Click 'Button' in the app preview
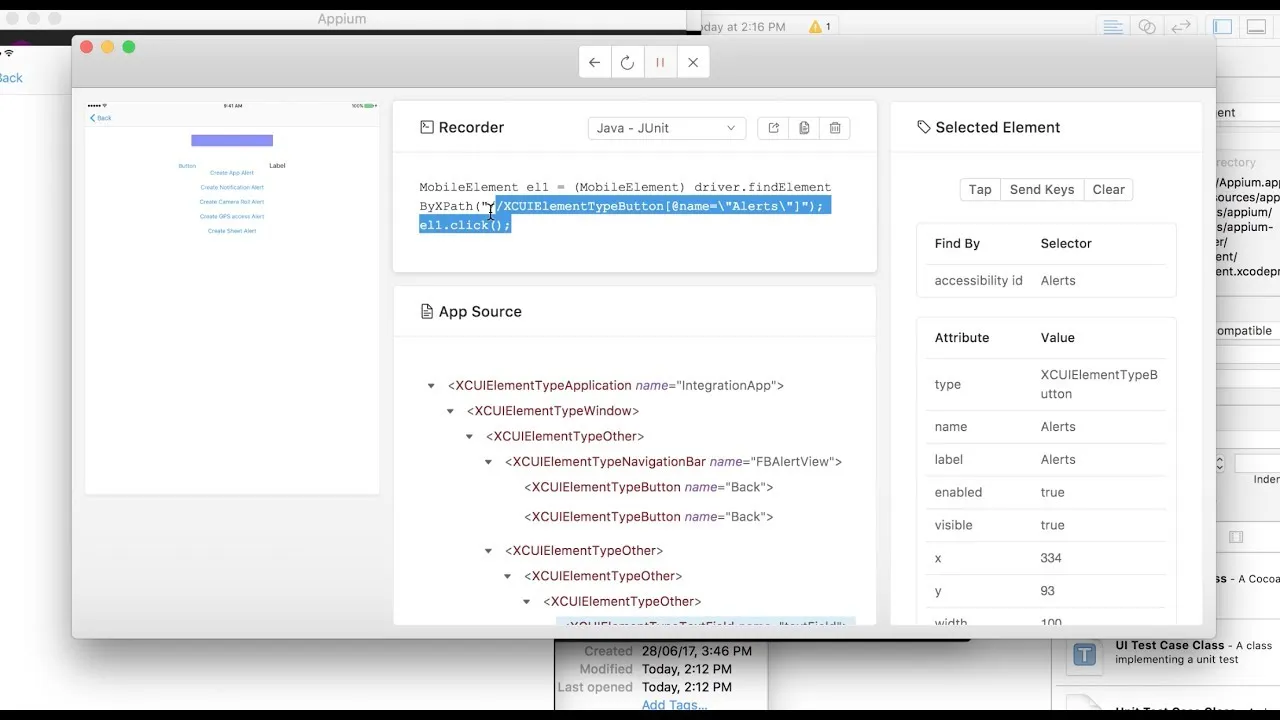Image resolution: width=1280 pixels, height=720 pixels. point(187,166)
